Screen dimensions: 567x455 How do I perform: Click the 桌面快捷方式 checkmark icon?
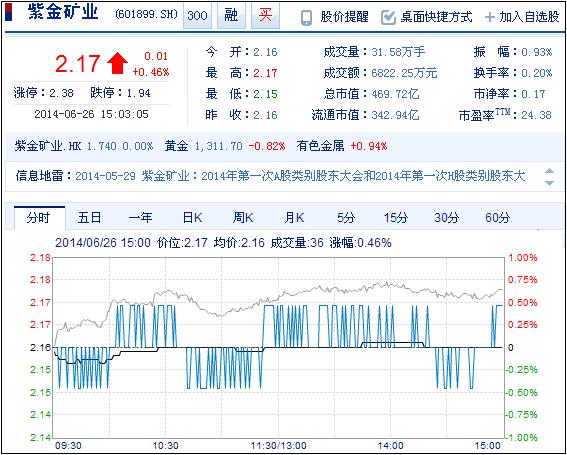point(388,17)
